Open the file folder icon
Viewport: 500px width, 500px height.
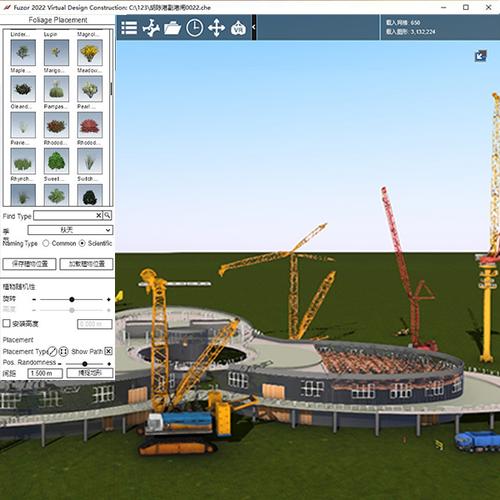[x=172, y=28]
